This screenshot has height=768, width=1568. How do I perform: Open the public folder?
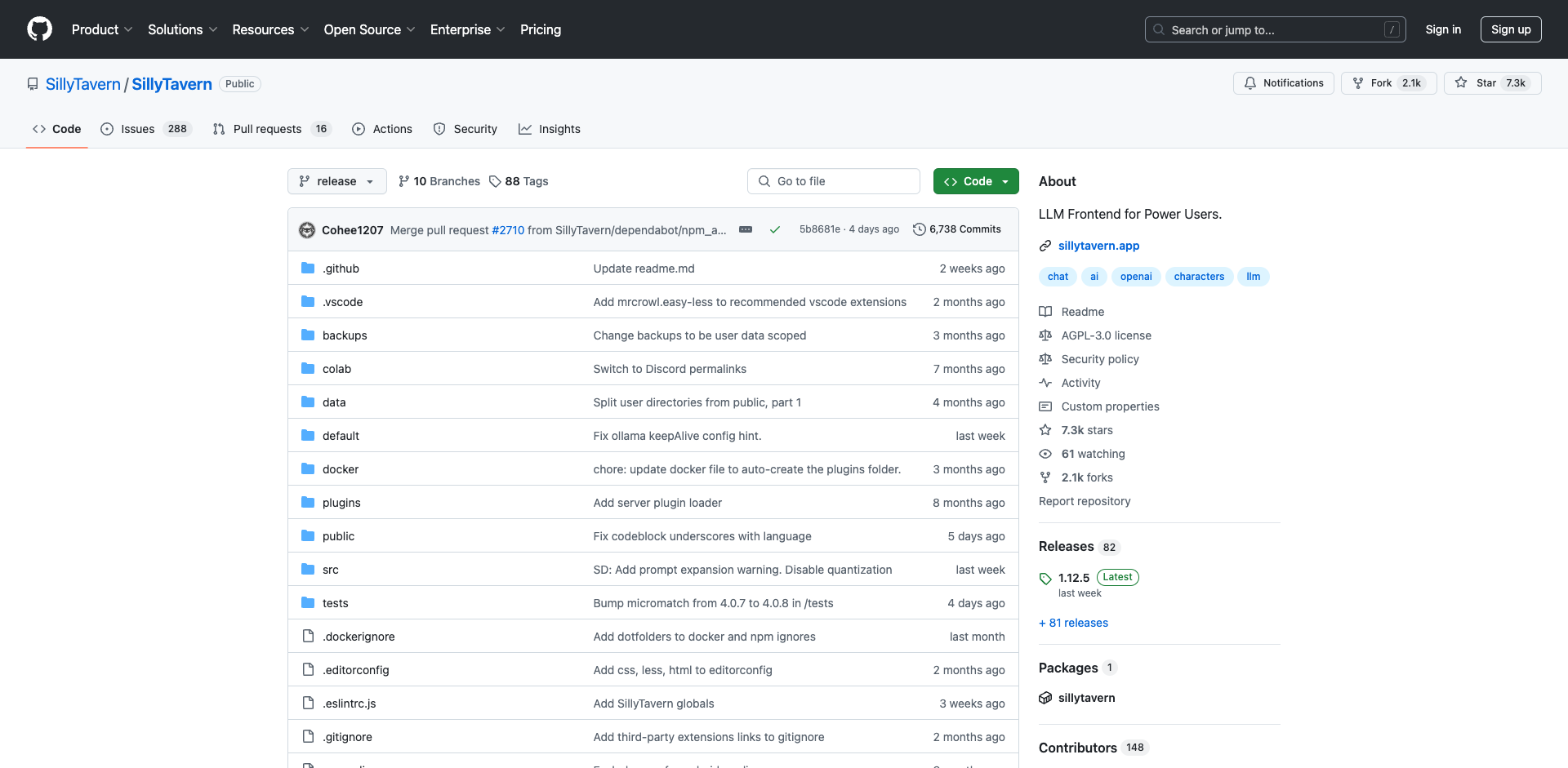tap(338, 536)
